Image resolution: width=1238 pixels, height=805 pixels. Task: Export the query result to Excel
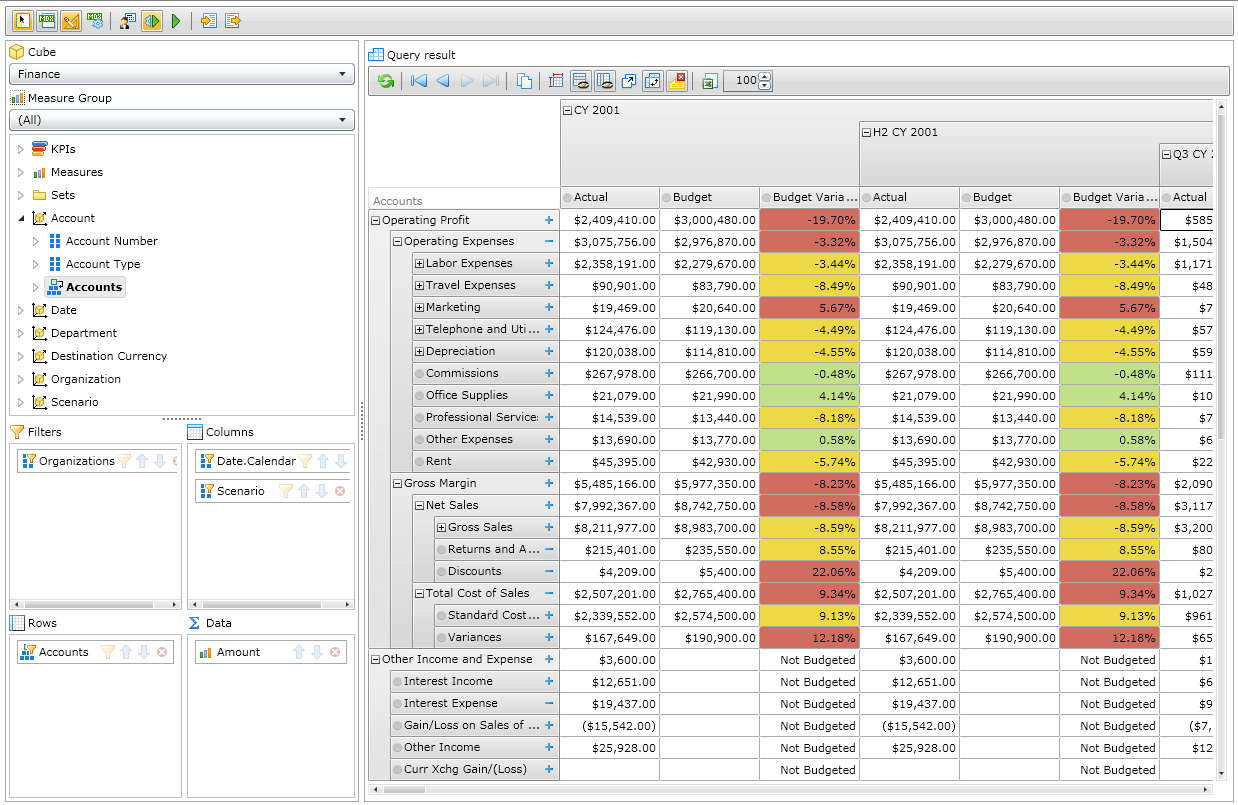coord(709,82)
